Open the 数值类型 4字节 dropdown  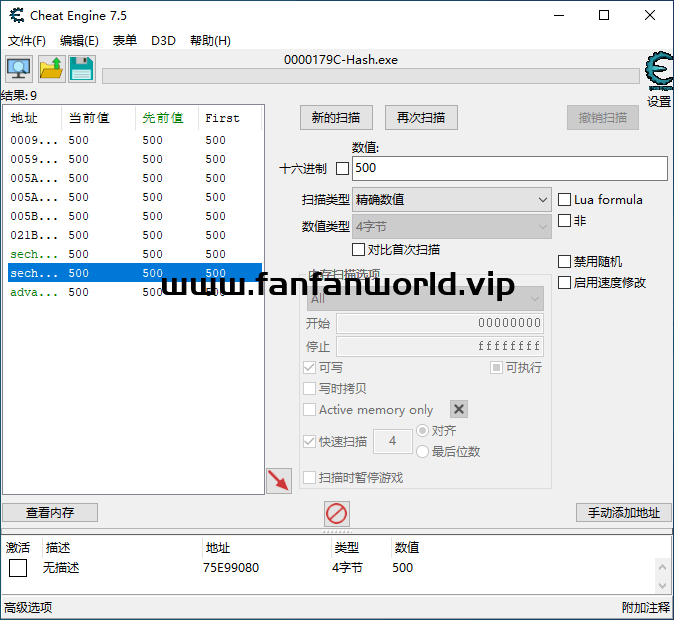coord(452,226)
